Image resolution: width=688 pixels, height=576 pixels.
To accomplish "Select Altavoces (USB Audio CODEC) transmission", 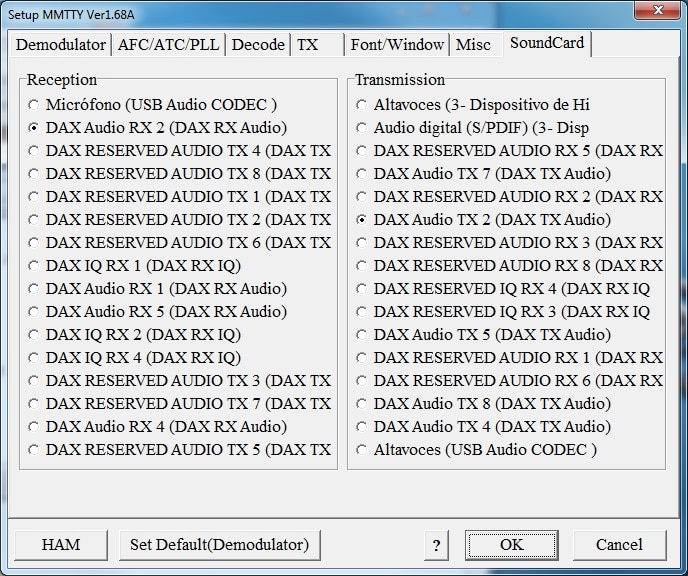I will tap(477, 450).
